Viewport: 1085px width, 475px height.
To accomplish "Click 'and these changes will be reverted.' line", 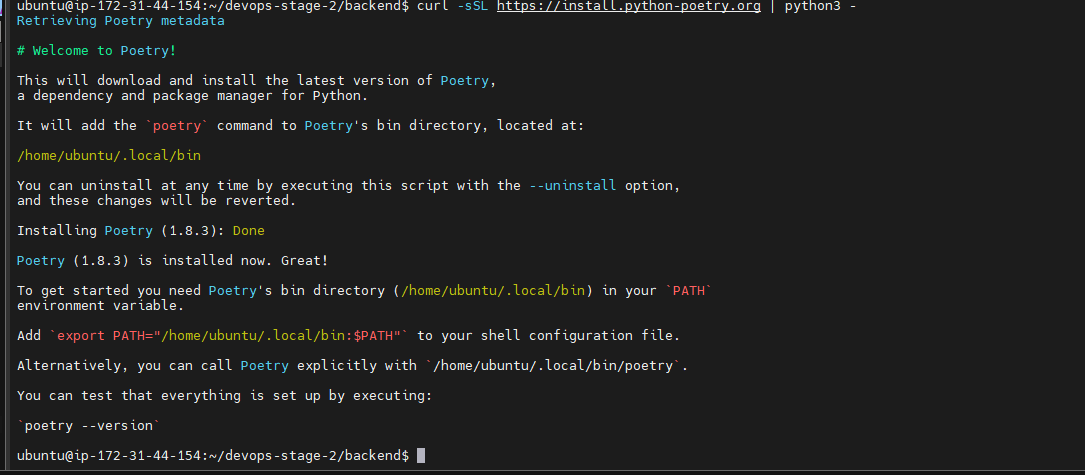I will 156,201.
